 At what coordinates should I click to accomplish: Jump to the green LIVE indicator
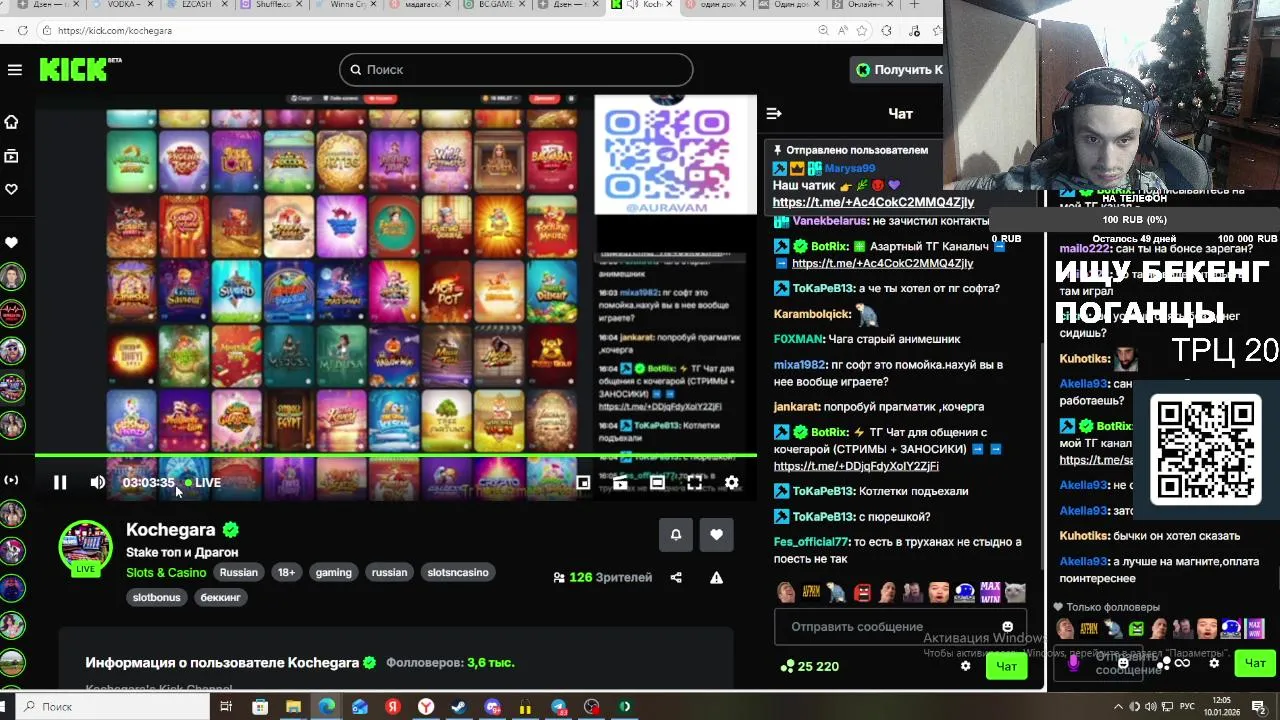point(203,483)
